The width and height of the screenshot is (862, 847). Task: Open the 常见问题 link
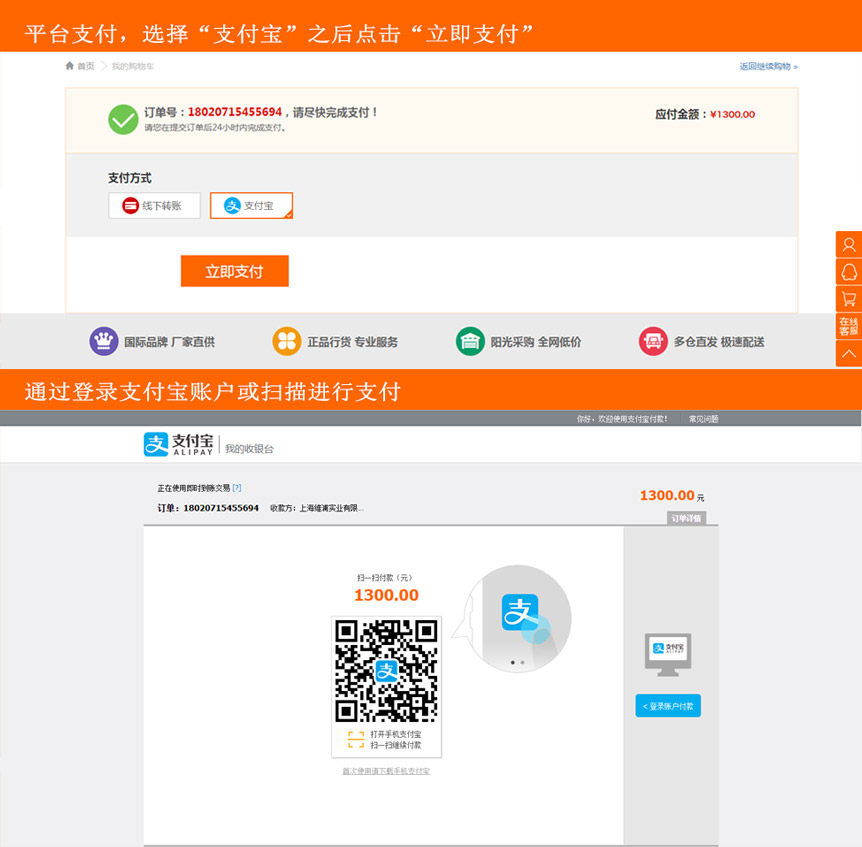point(703,419)
